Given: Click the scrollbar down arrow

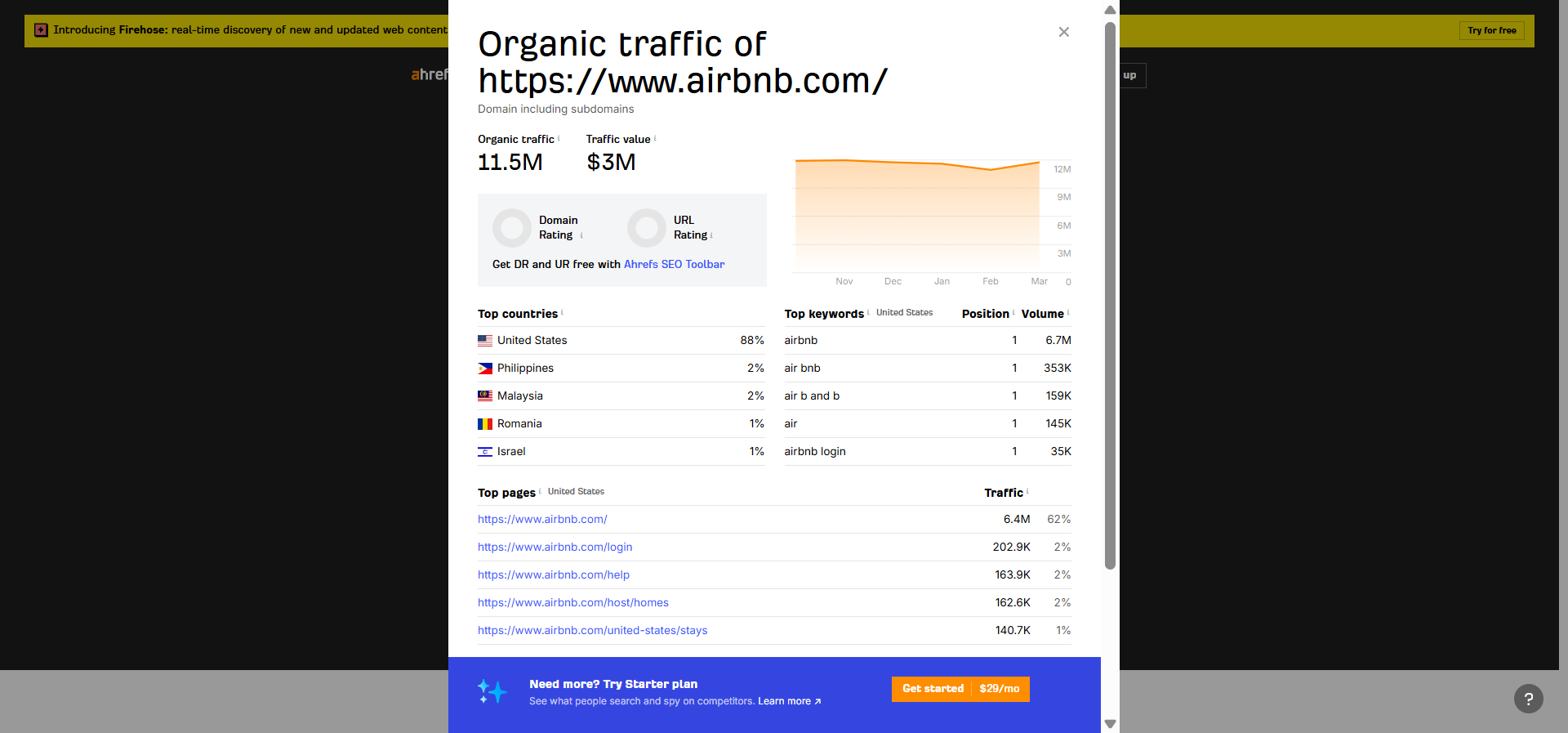Looking at the screenshot, I should (1110, 724).
